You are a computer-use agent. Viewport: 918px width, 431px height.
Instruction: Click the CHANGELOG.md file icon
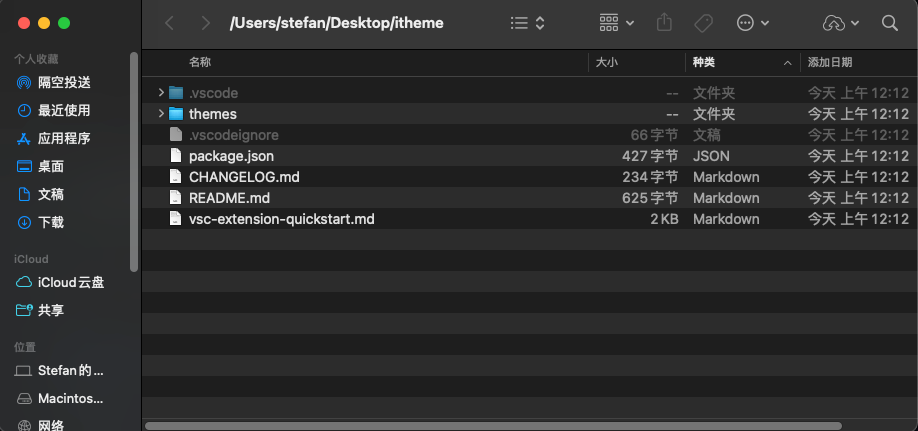pyautogui.click(x=176, y=177)
